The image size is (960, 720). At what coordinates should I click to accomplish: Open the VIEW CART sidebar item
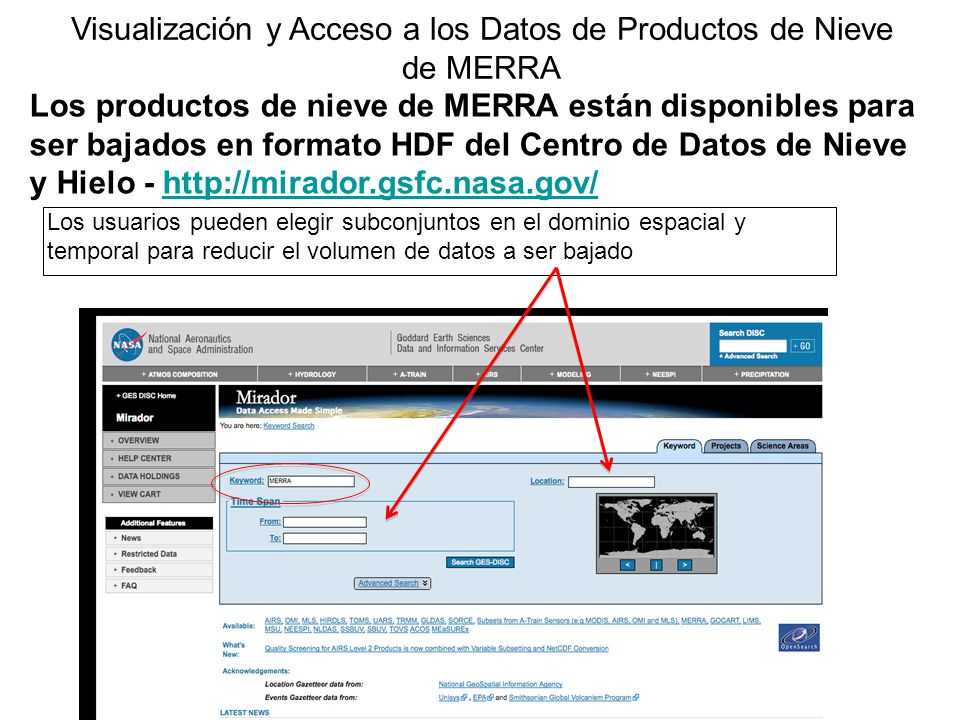[x=159, y=493]
